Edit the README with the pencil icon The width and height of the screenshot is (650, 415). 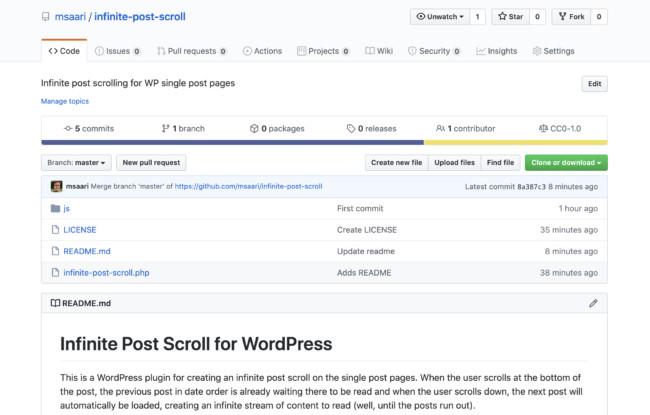point(593,303)
